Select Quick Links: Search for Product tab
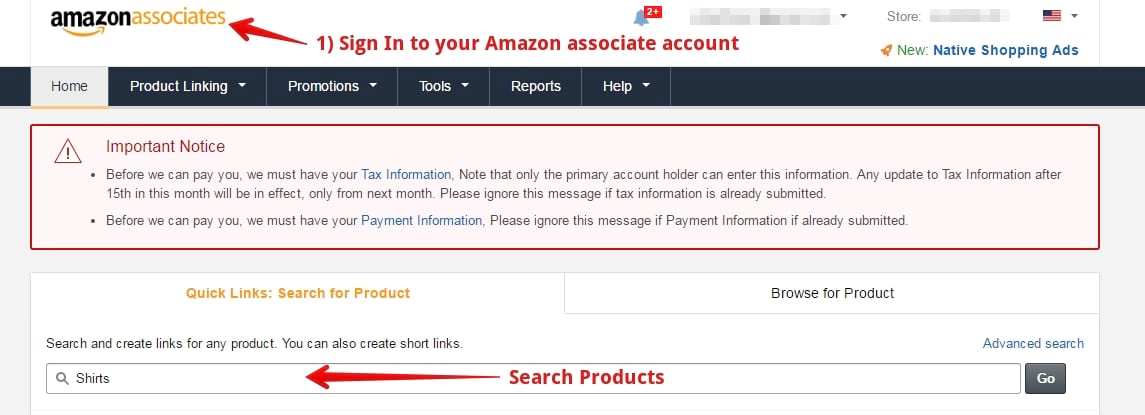Image resolution: width=1145 pixels, height=415 pixels. click(x=298, y=293)
